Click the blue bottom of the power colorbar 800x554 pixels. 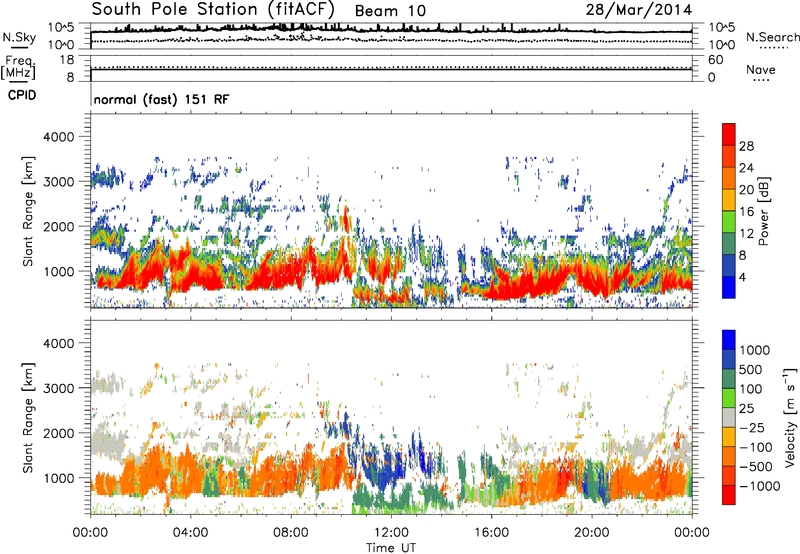tap(729, 287)
